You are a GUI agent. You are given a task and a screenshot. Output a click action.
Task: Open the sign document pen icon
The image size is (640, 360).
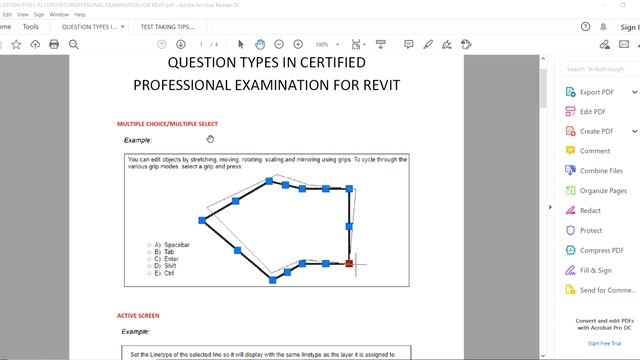pyautogui.click(x=447, y=44)
